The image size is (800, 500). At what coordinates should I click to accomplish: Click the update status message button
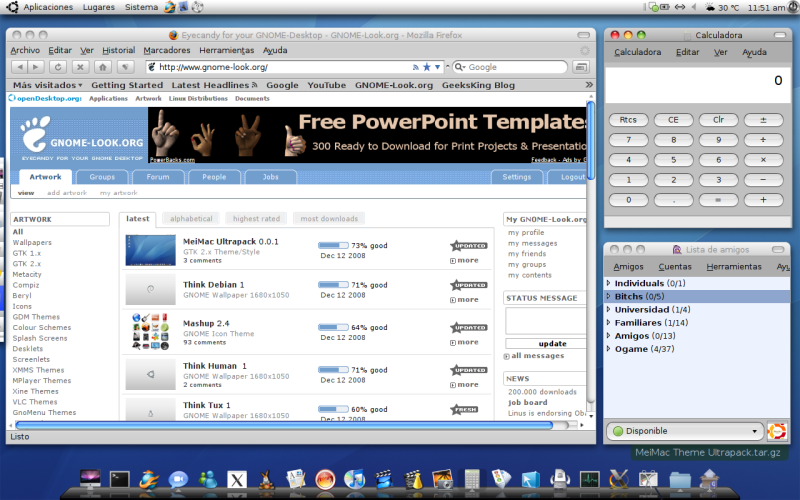[546, 343]
